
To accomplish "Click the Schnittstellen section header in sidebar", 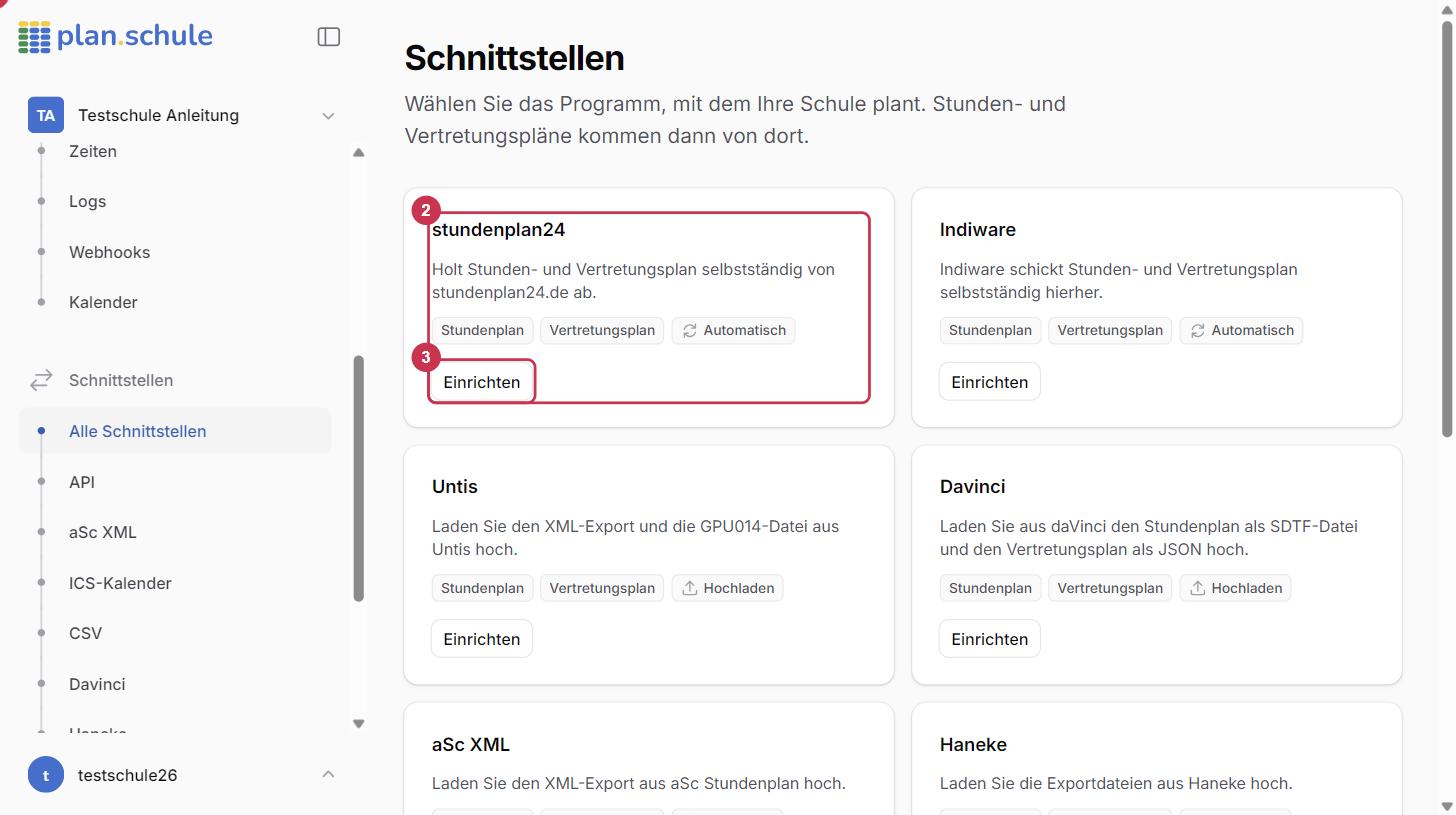I will pos(121,380).
